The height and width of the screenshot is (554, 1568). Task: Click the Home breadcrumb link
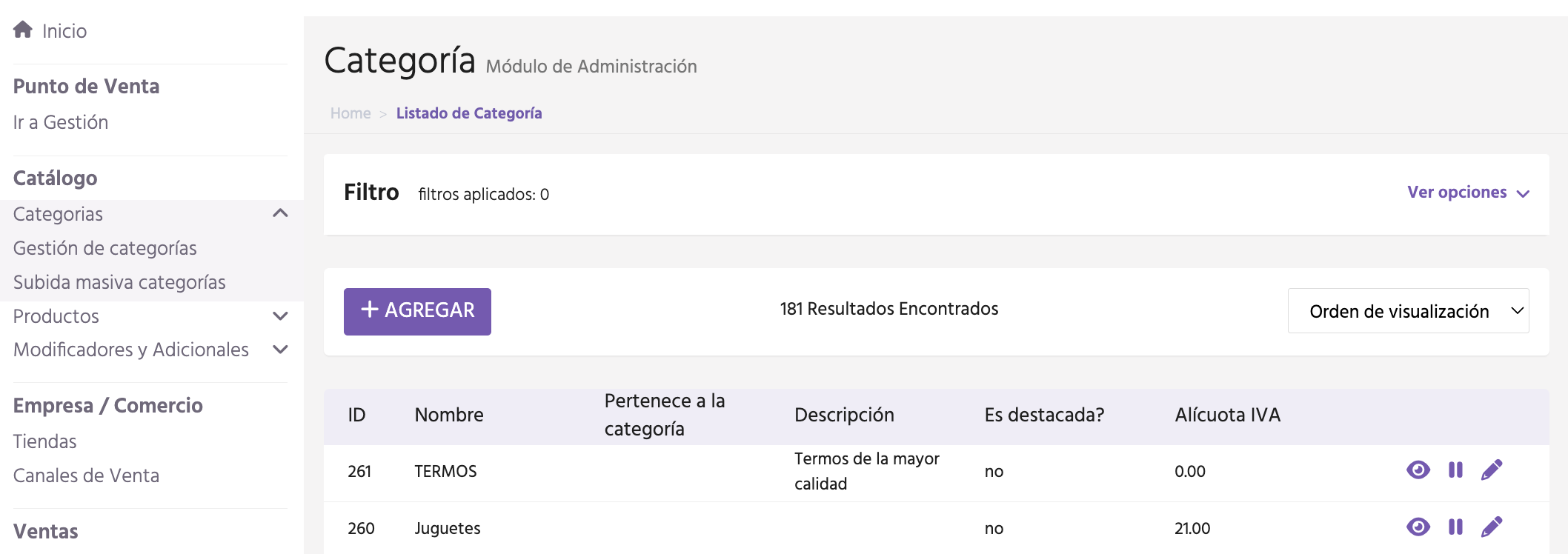(351, 113)
